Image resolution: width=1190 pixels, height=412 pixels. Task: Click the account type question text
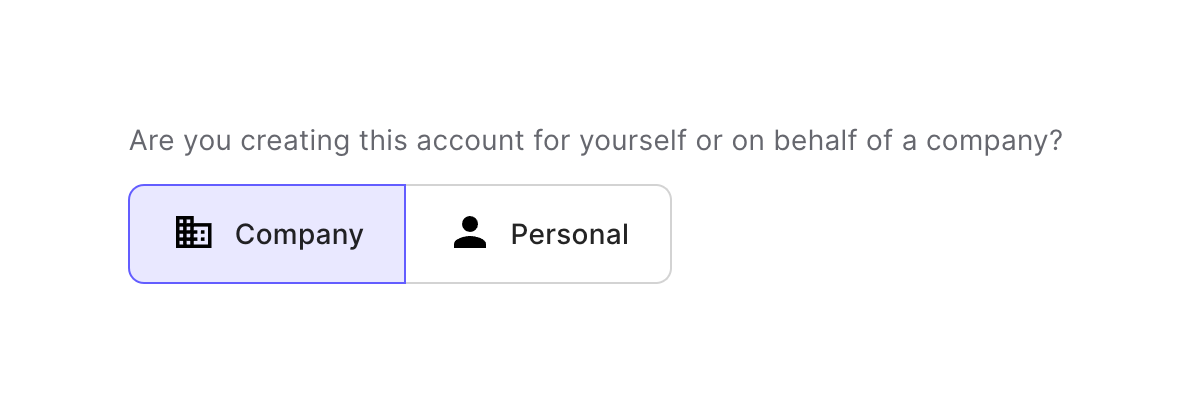(595, 141)
